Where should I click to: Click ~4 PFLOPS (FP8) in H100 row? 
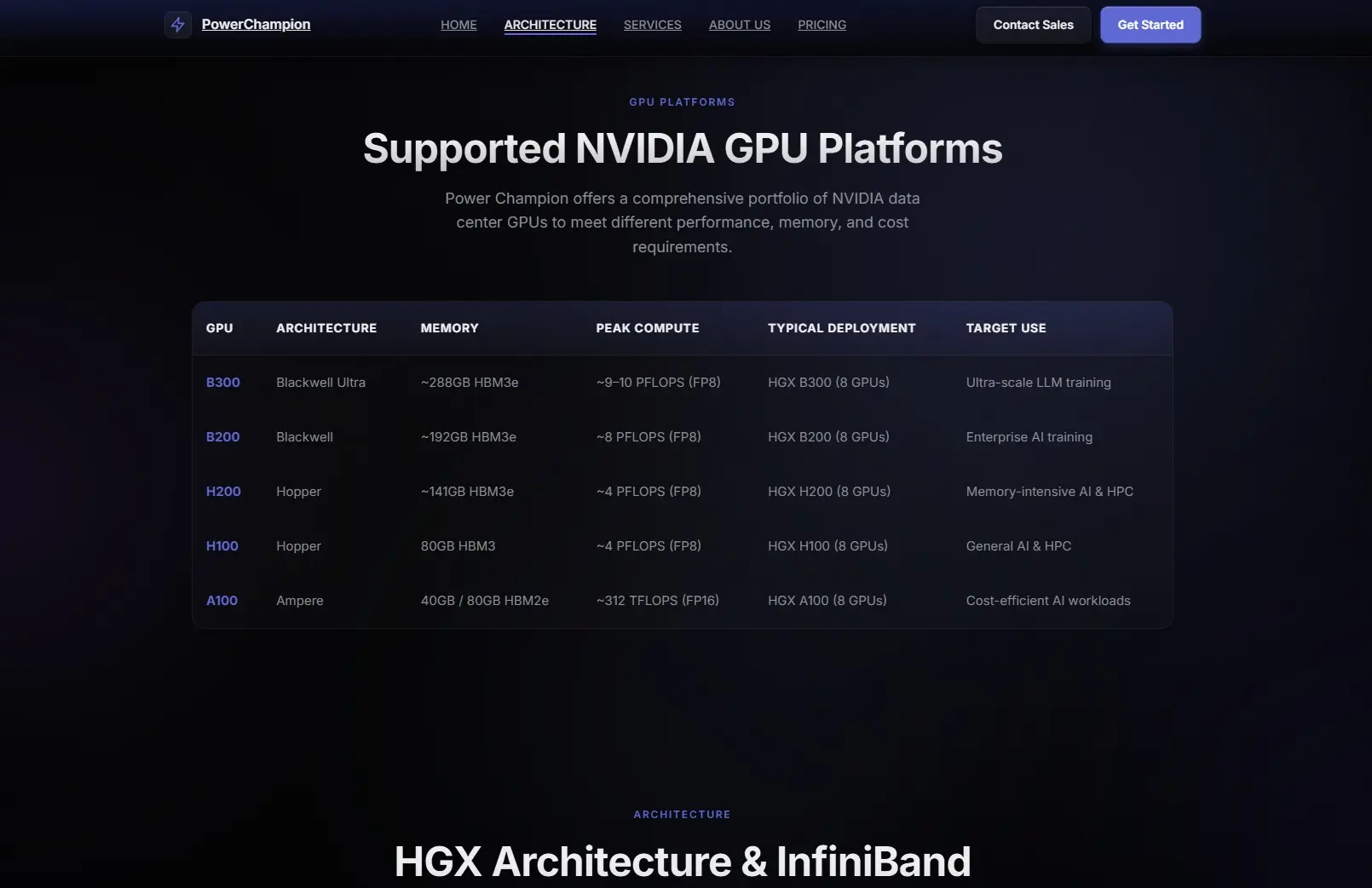pos(649,546)
